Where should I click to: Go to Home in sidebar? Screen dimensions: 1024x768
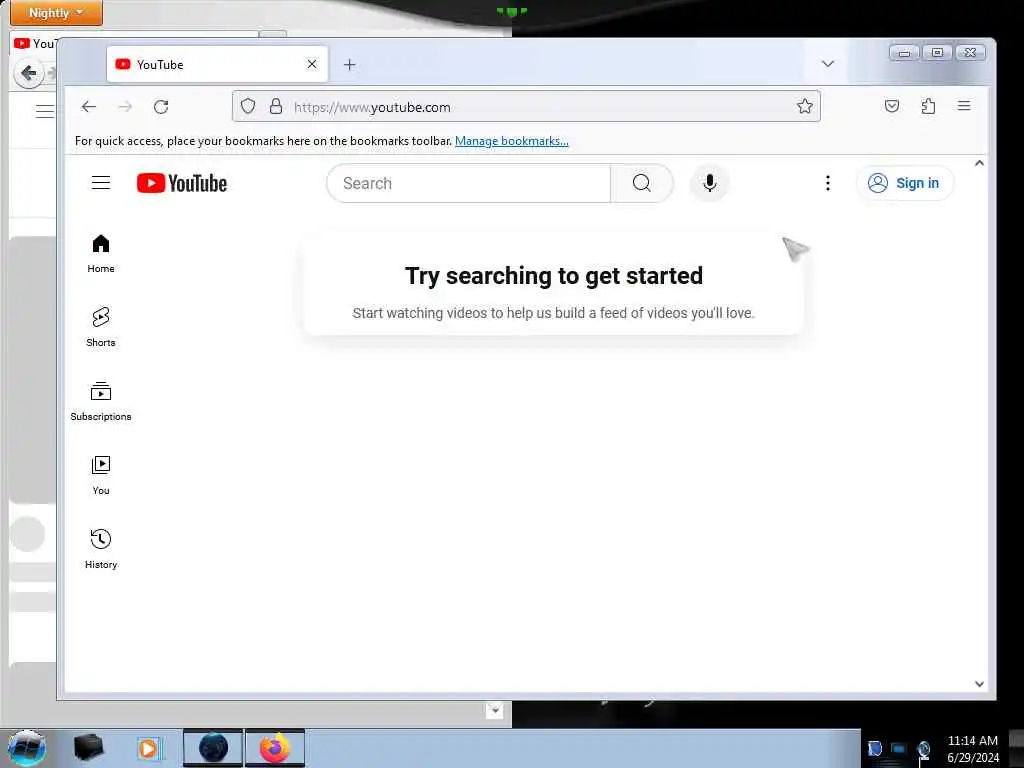(x=101, y=253)
